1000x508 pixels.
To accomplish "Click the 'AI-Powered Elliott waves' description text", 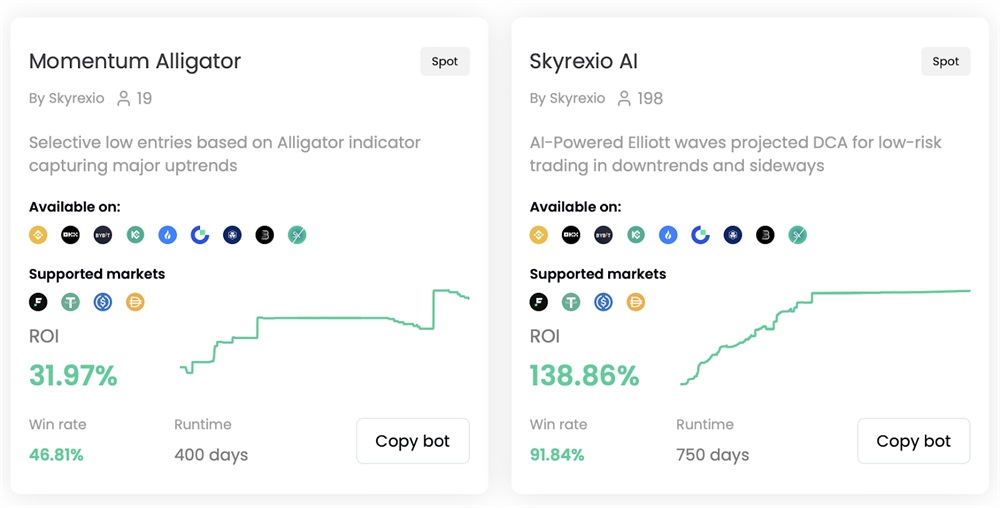I will point(735,154).
